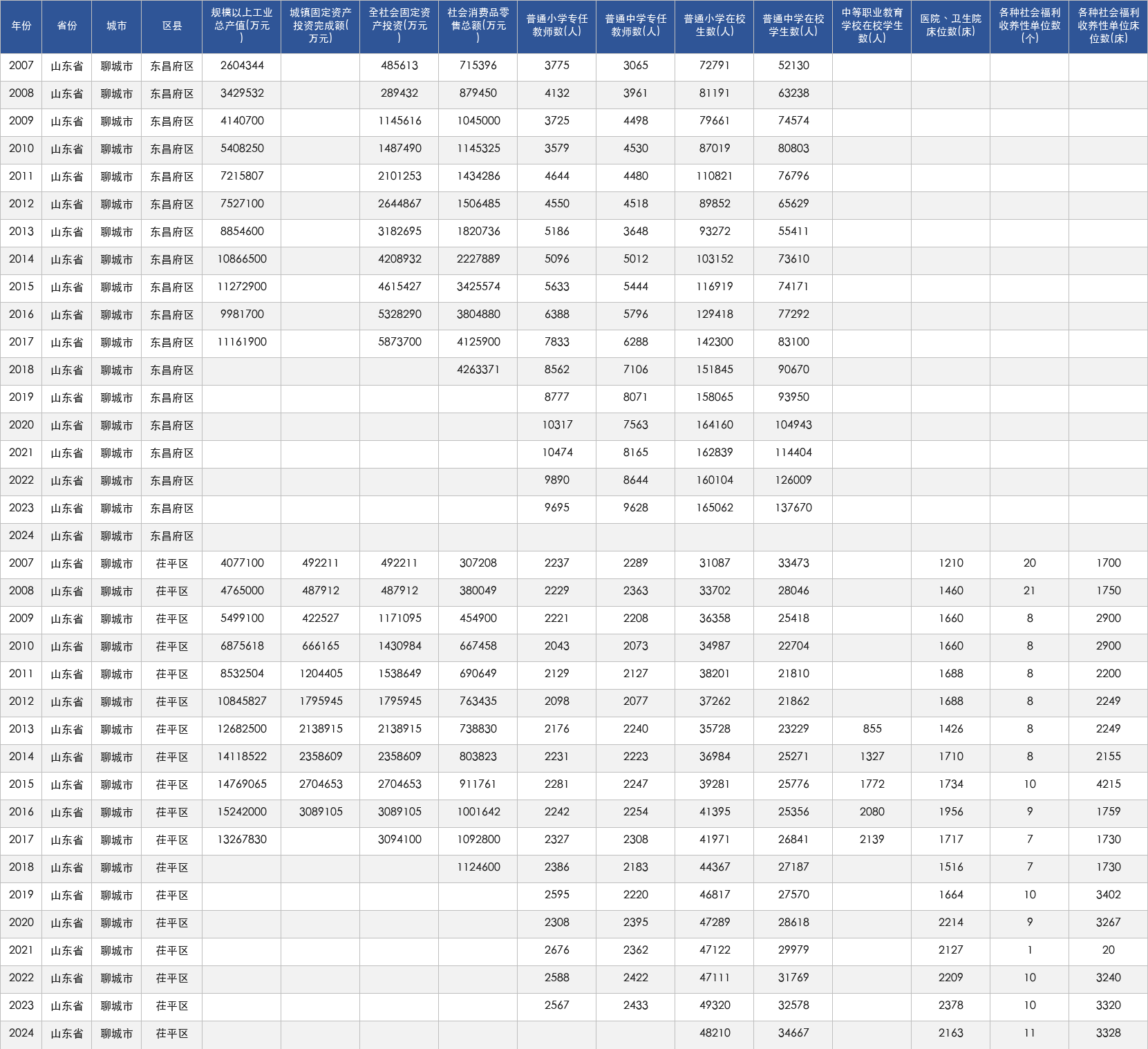Select the value 855 in vocational students column
The width and height of the screenshot is (1148, 1049).
point(872,730)
